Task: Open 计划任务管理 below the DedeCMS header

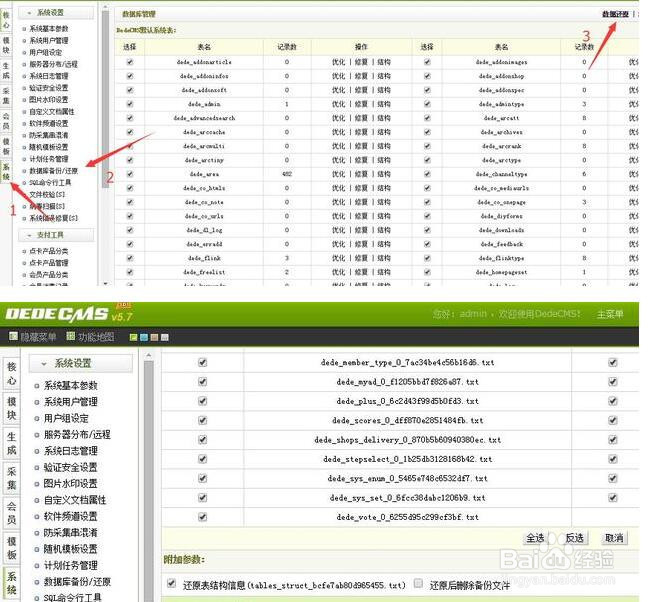Action: [71, 565]
